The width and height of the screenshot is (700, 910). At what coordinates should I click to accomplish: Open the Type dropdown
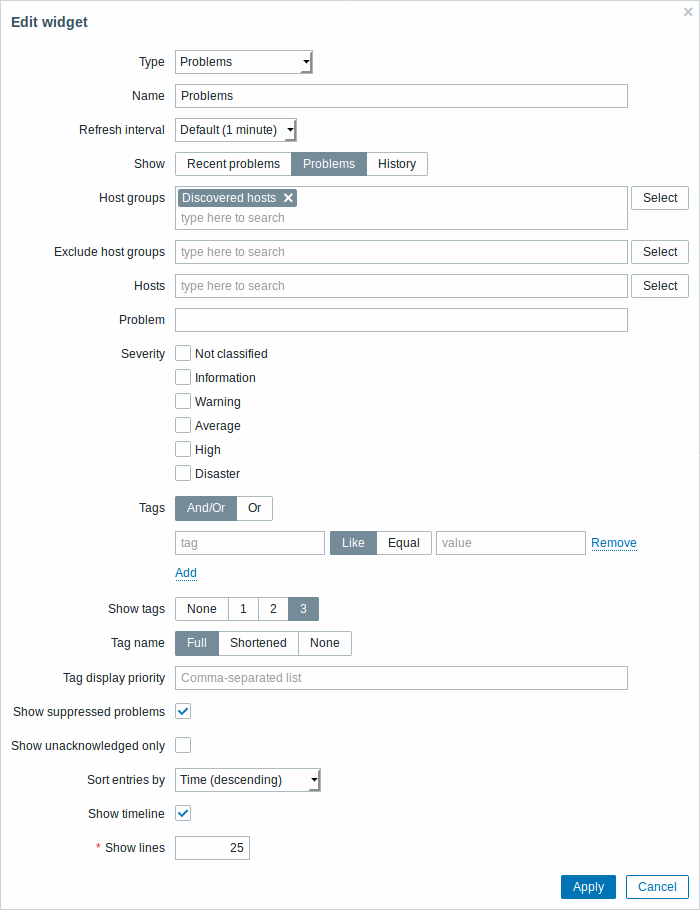point(244,62)
